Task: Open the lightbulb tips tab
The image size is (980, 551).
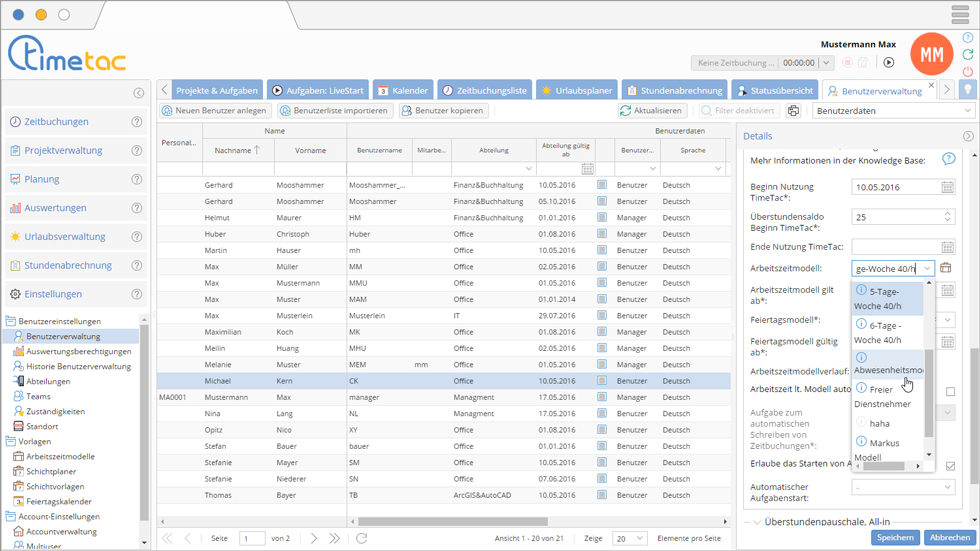Action: [967, 90]
